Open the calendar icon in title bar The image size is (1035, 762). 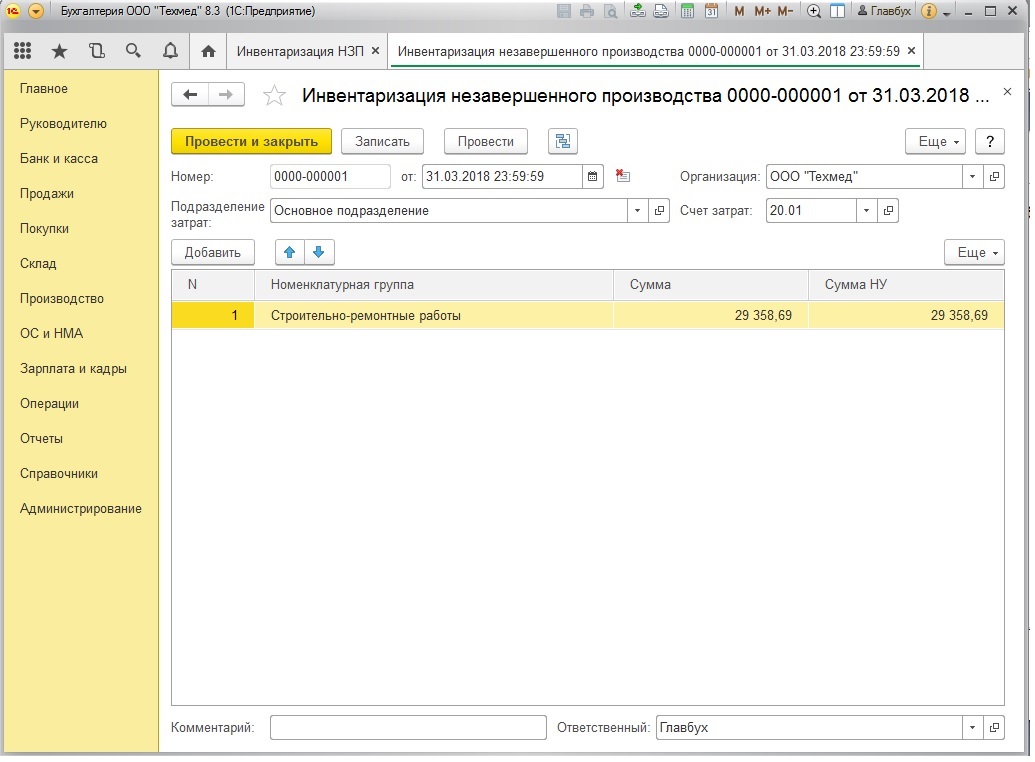(711, 11)
